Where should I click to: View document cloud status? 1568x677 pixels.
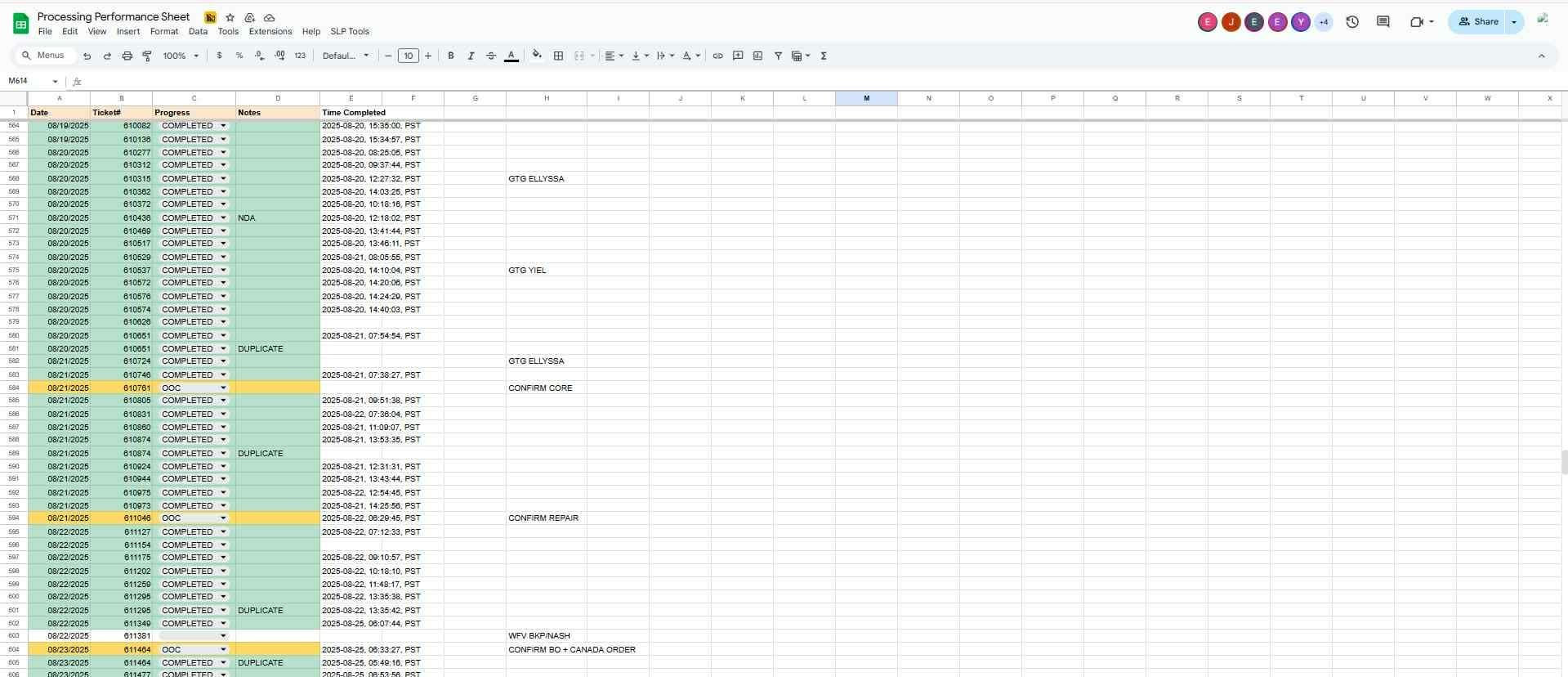point(270,17)
